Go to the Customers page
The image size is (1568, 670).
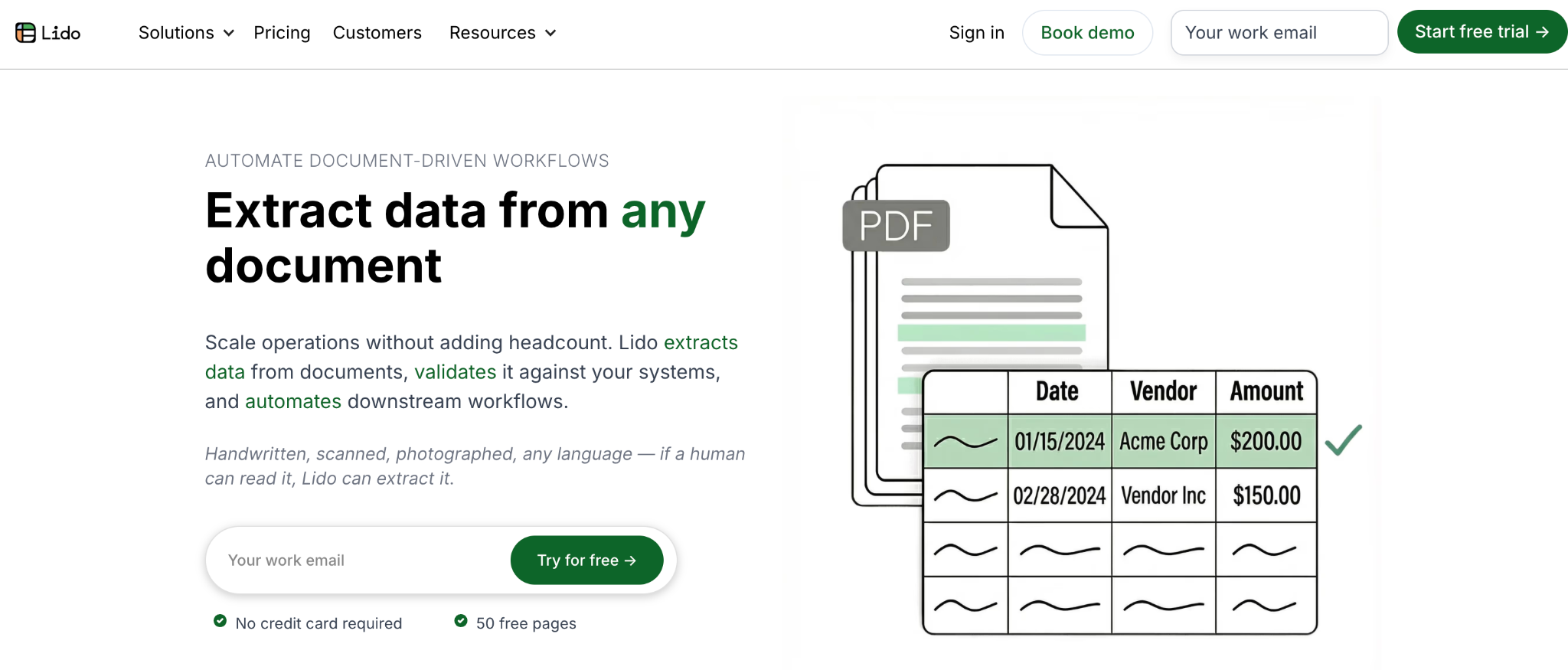[x=377, y=33]
